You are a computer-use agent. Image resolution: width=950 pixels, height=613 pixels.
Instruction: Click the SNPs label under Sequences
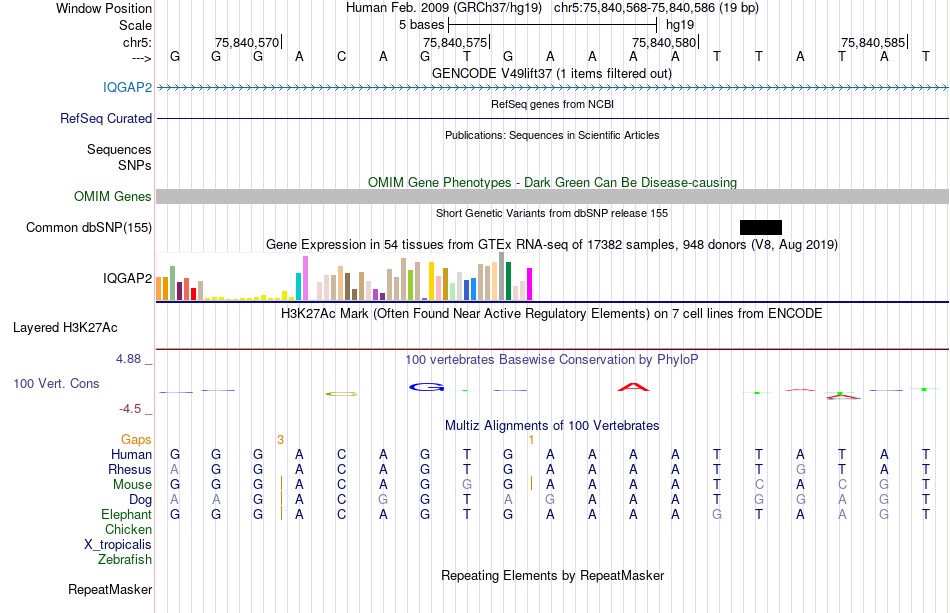coord(135,165)
